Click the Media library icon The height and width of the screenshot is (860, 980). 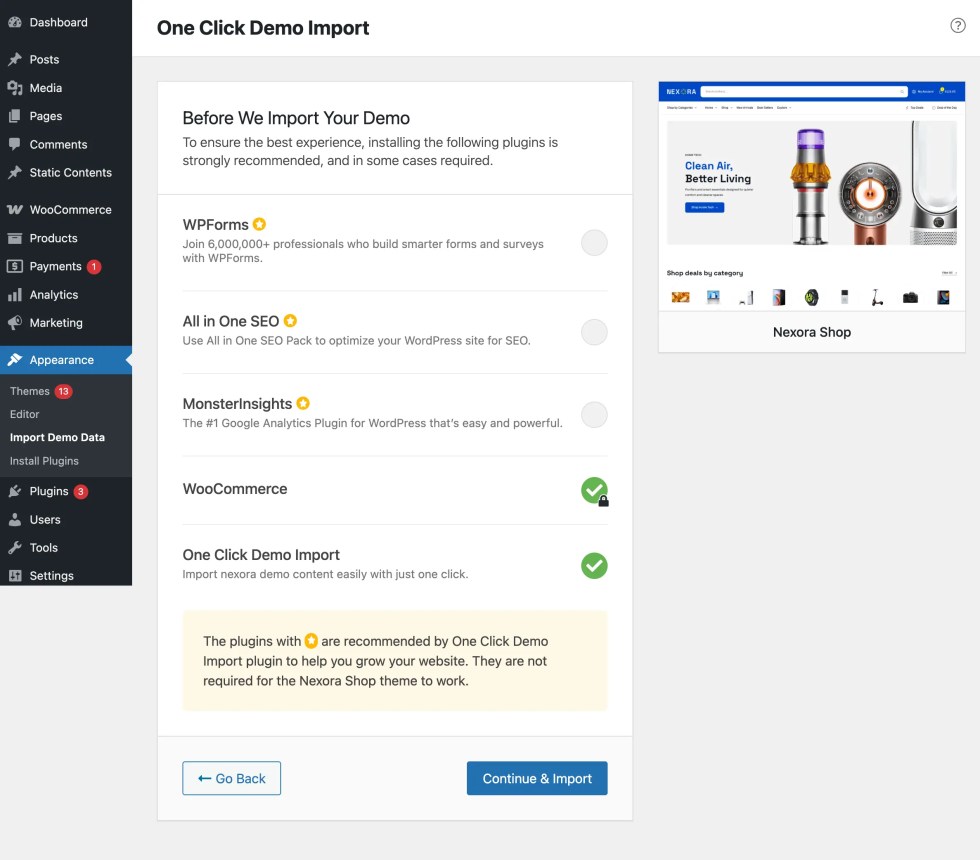[15, 88]
